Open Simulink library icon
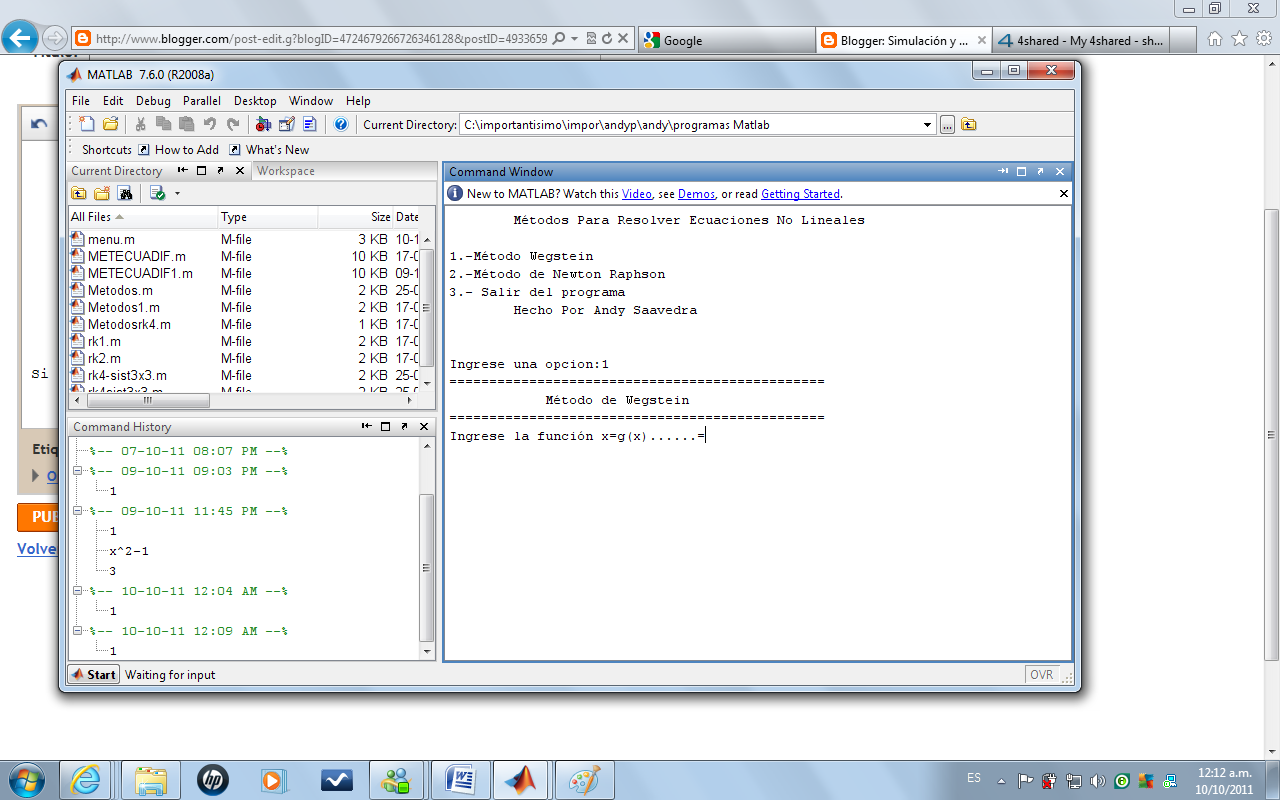This screenshot has height=800, width=1280. coord(263,124)
